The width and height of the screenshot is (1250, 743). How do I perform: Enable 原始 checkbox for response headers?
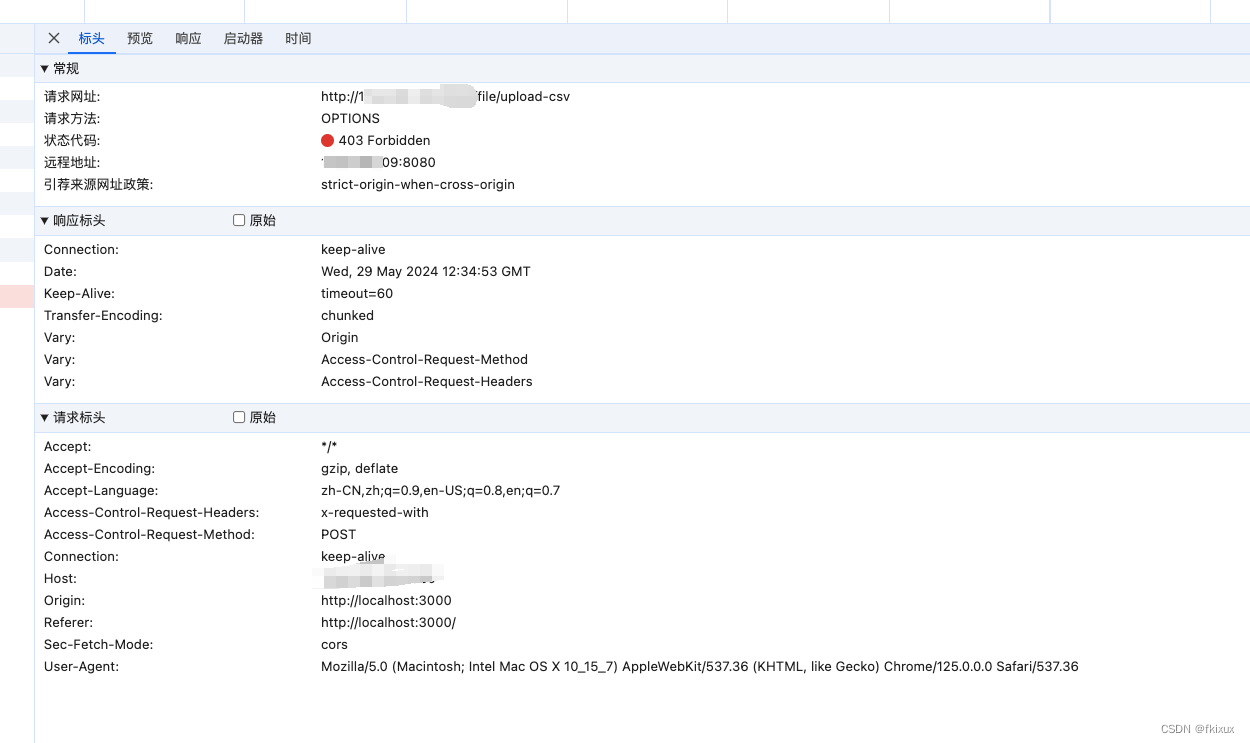tap(239, 220)
